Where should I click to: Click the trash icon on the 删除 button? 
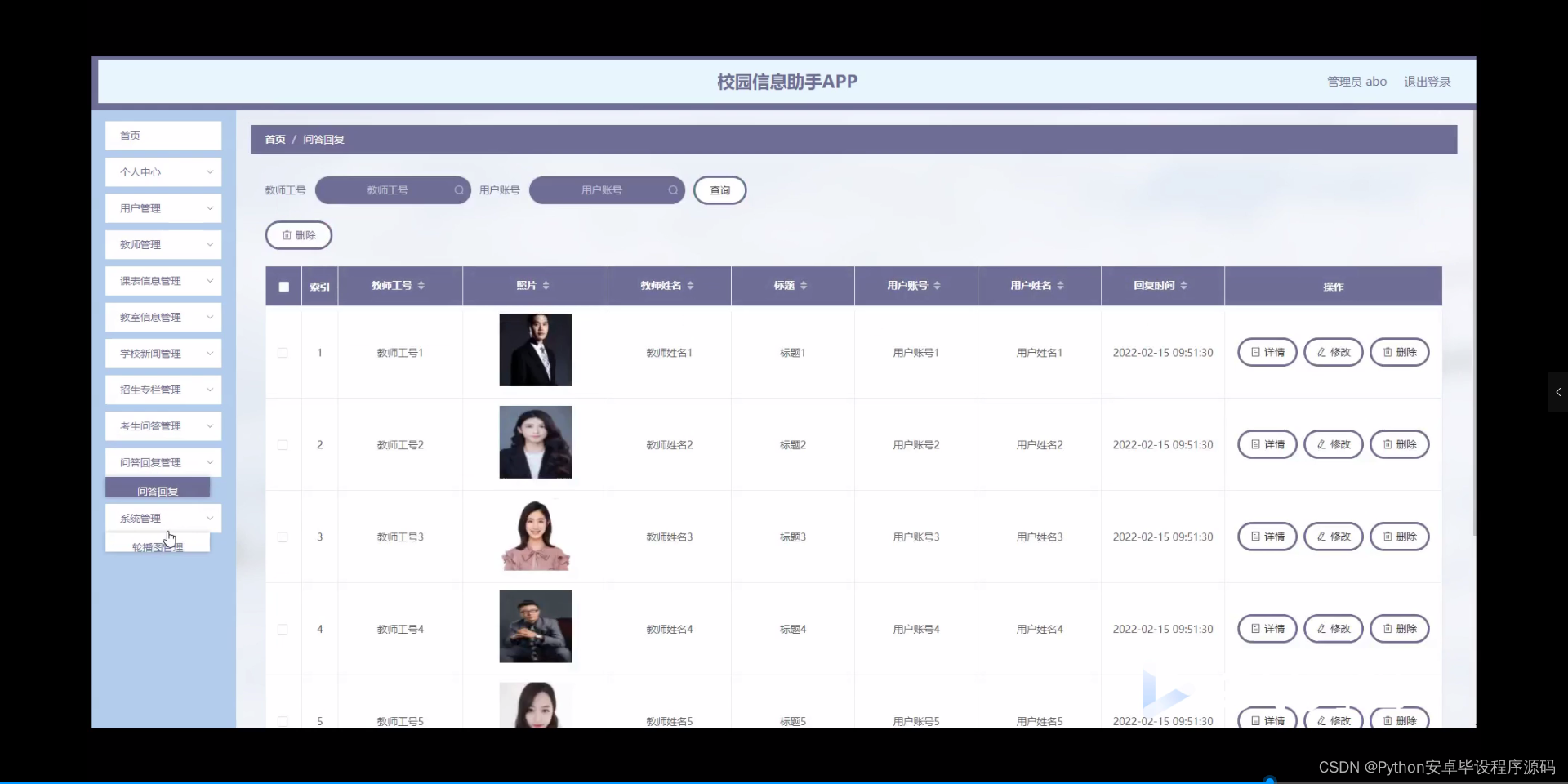pos(287,235)
